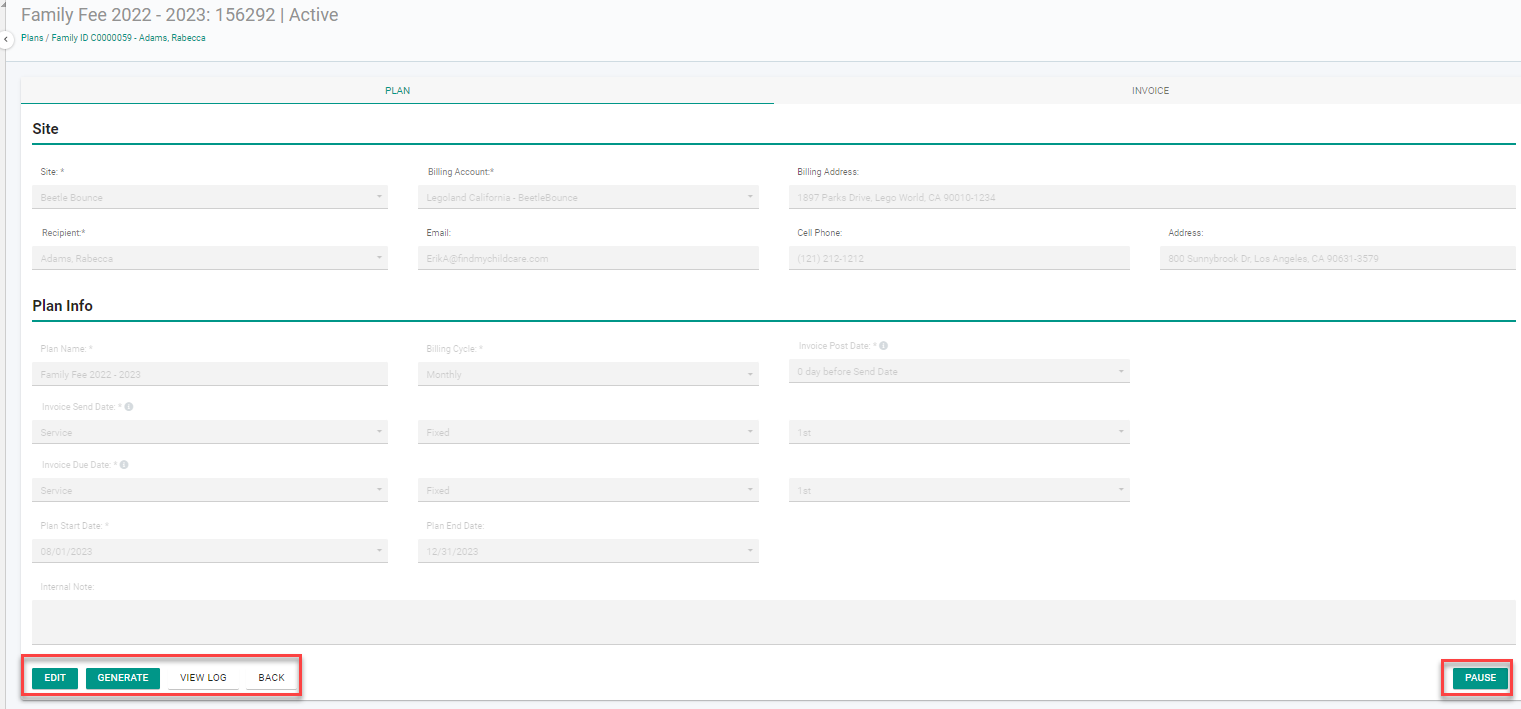Screen dimensions: 1521x709
Task: Open the Billing Account dropdown
Action: 588,197
